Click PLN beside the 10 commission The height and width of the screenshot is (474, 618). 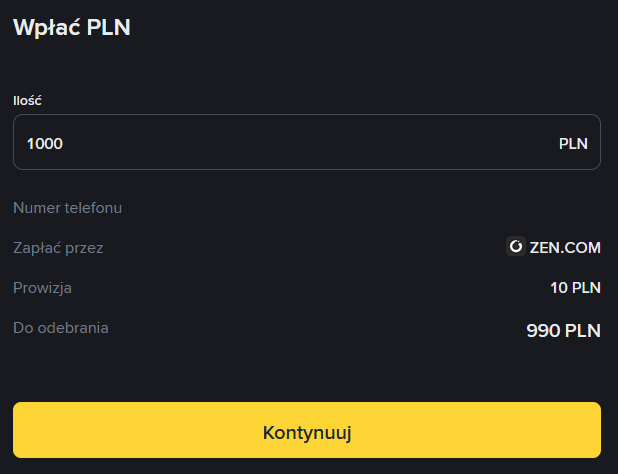(586, 288)
